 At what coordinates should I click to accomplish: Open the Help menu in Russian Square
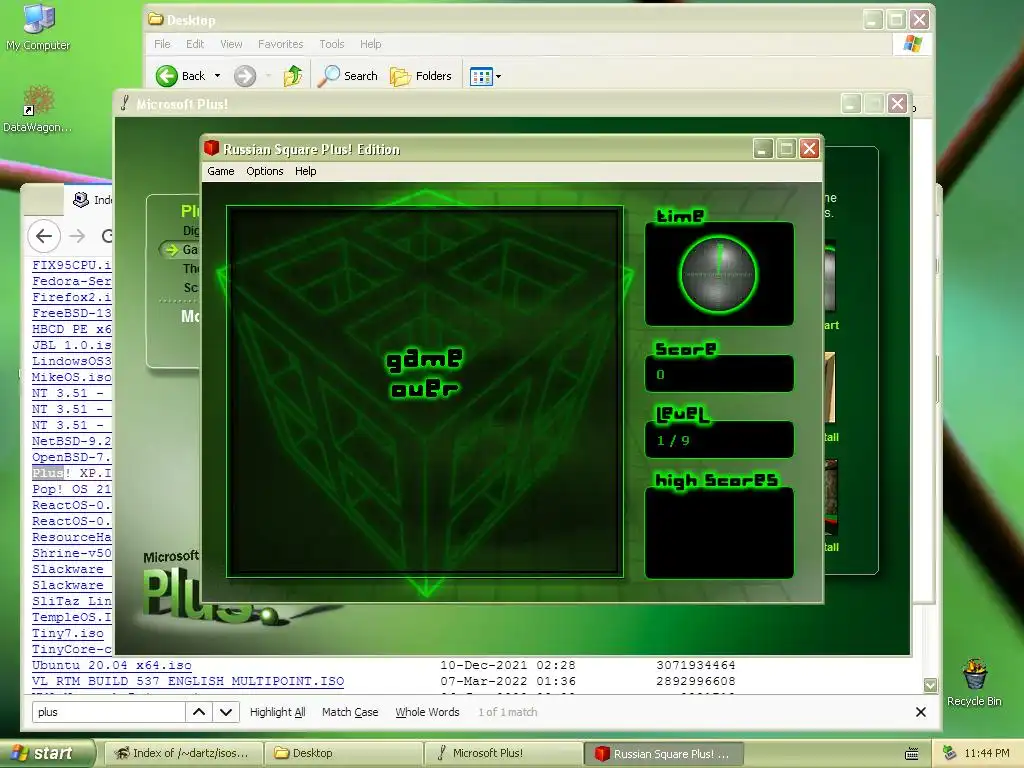tap(305, 171)
